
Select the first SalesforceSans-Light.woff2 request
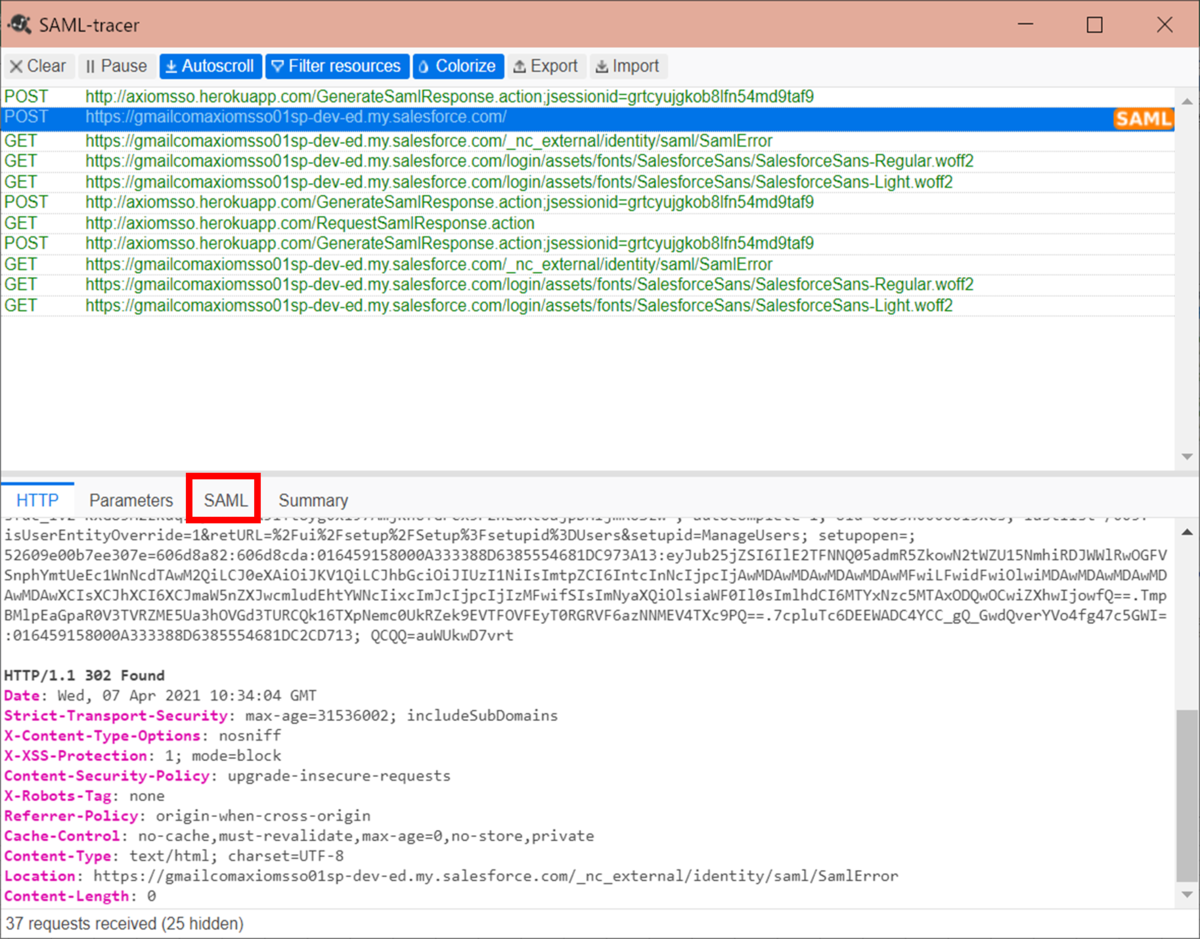(x=588, y=182)
